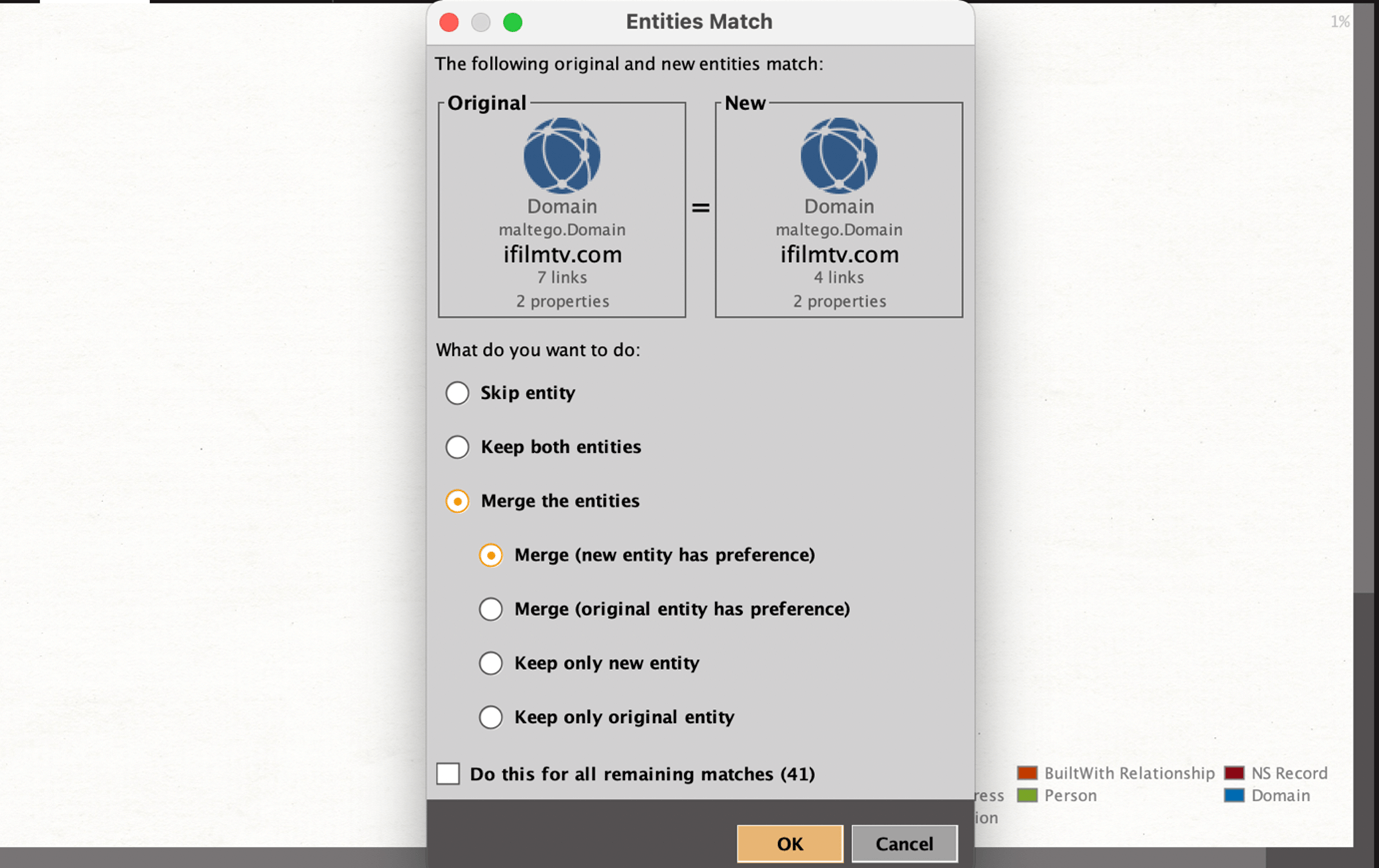
Task: Close the Entities Match dialog window
Action: (x=449, y=22)
